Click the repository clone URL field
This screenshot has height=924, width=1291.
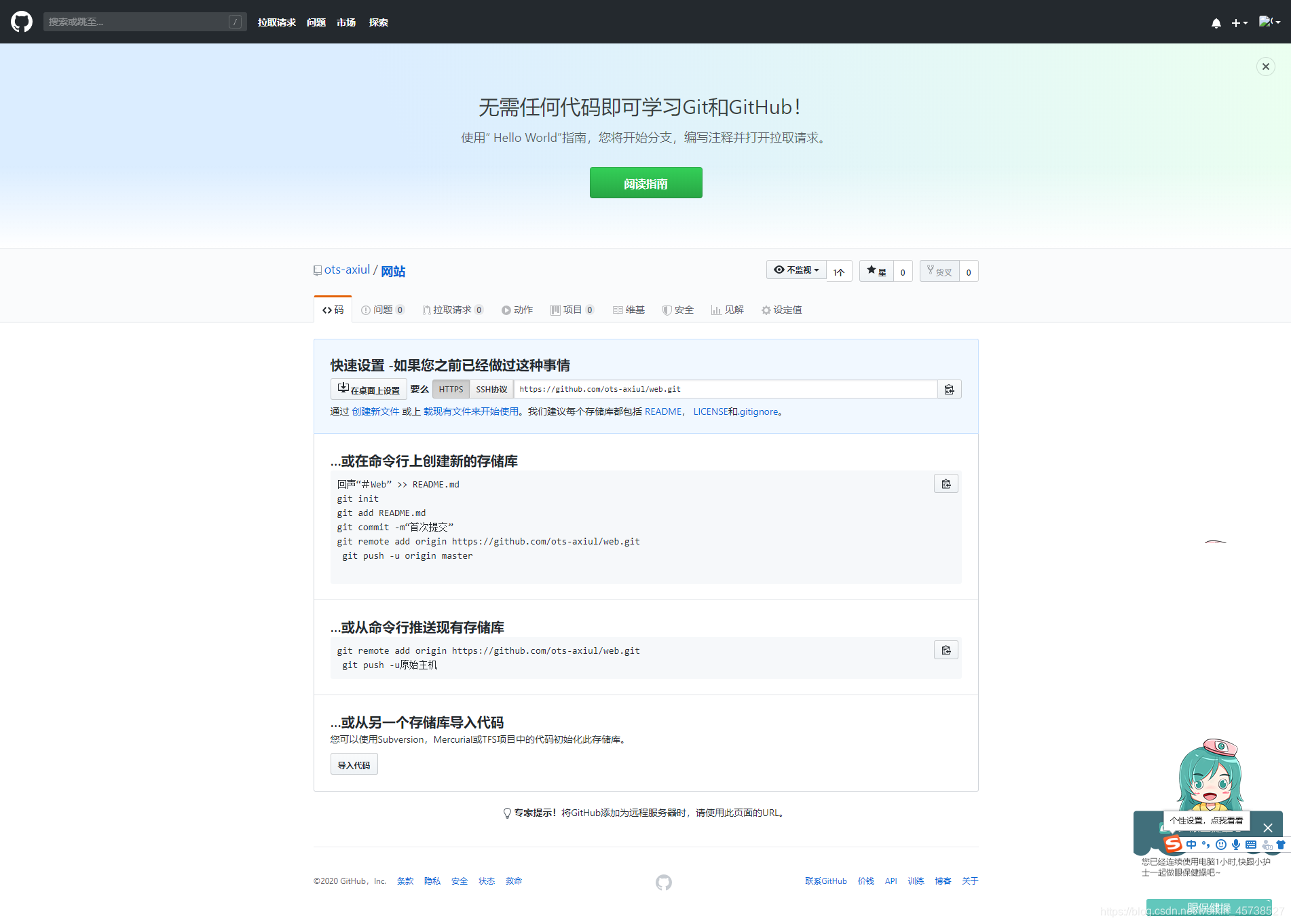tap(726, 389)
